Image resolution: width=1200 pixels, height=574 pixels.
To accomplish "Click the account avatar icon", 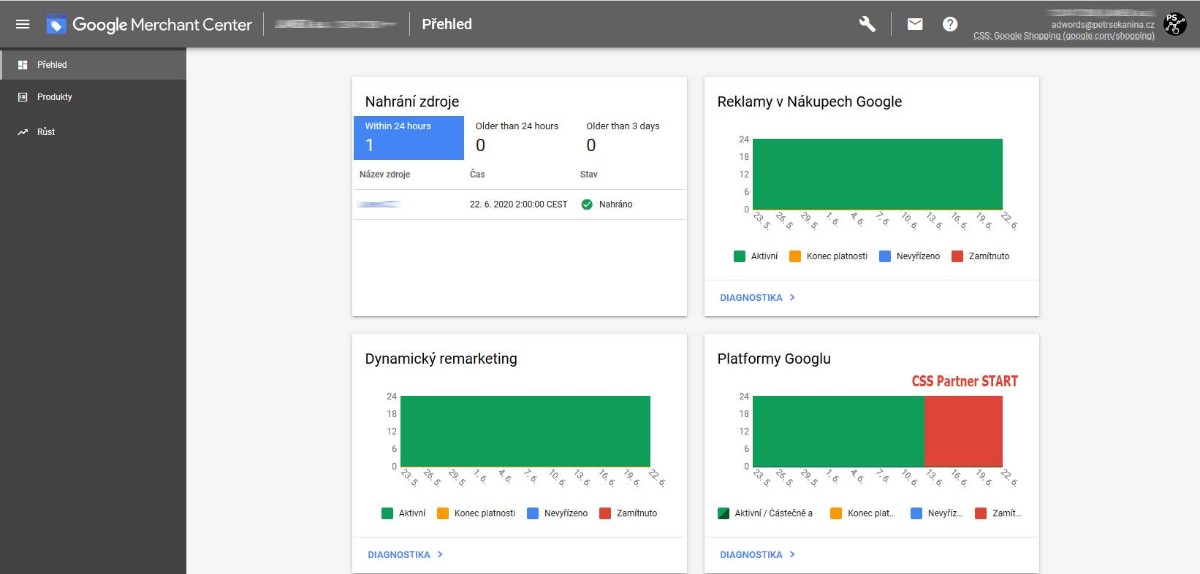I will coord(1175,24).
